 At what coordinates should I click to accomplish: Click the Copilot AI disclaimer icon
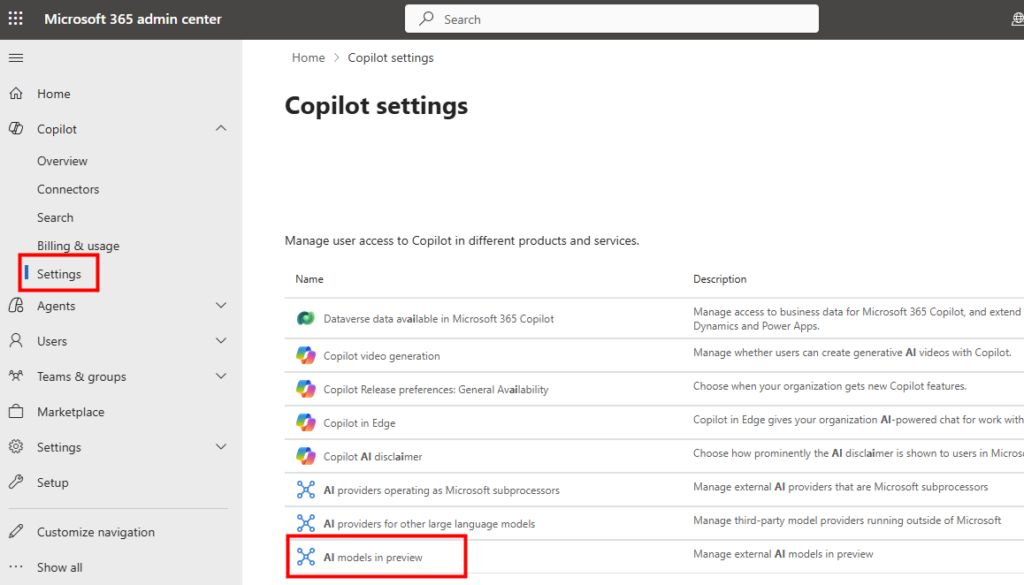(x=306, y=456)
